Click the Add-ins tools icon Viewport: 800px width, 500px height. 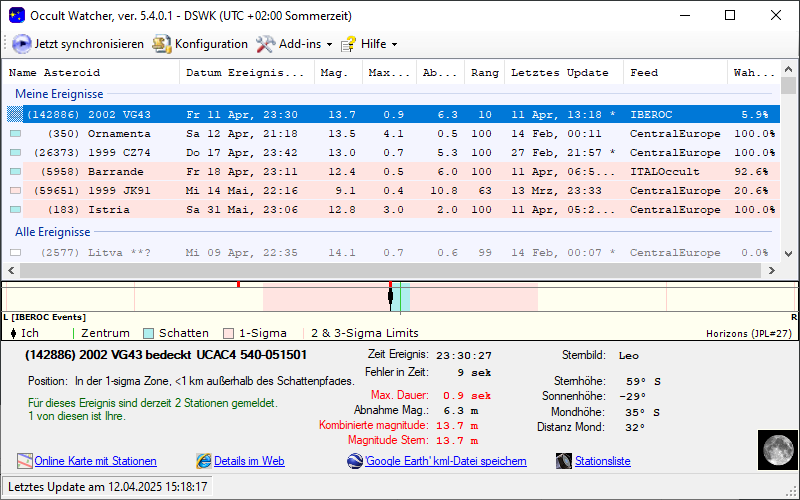(x=265, y=44)
